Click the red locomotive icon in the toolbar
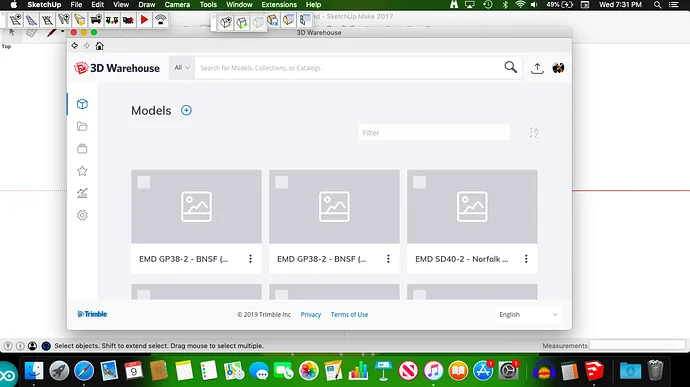690x387 pixels. pos(128,20)
